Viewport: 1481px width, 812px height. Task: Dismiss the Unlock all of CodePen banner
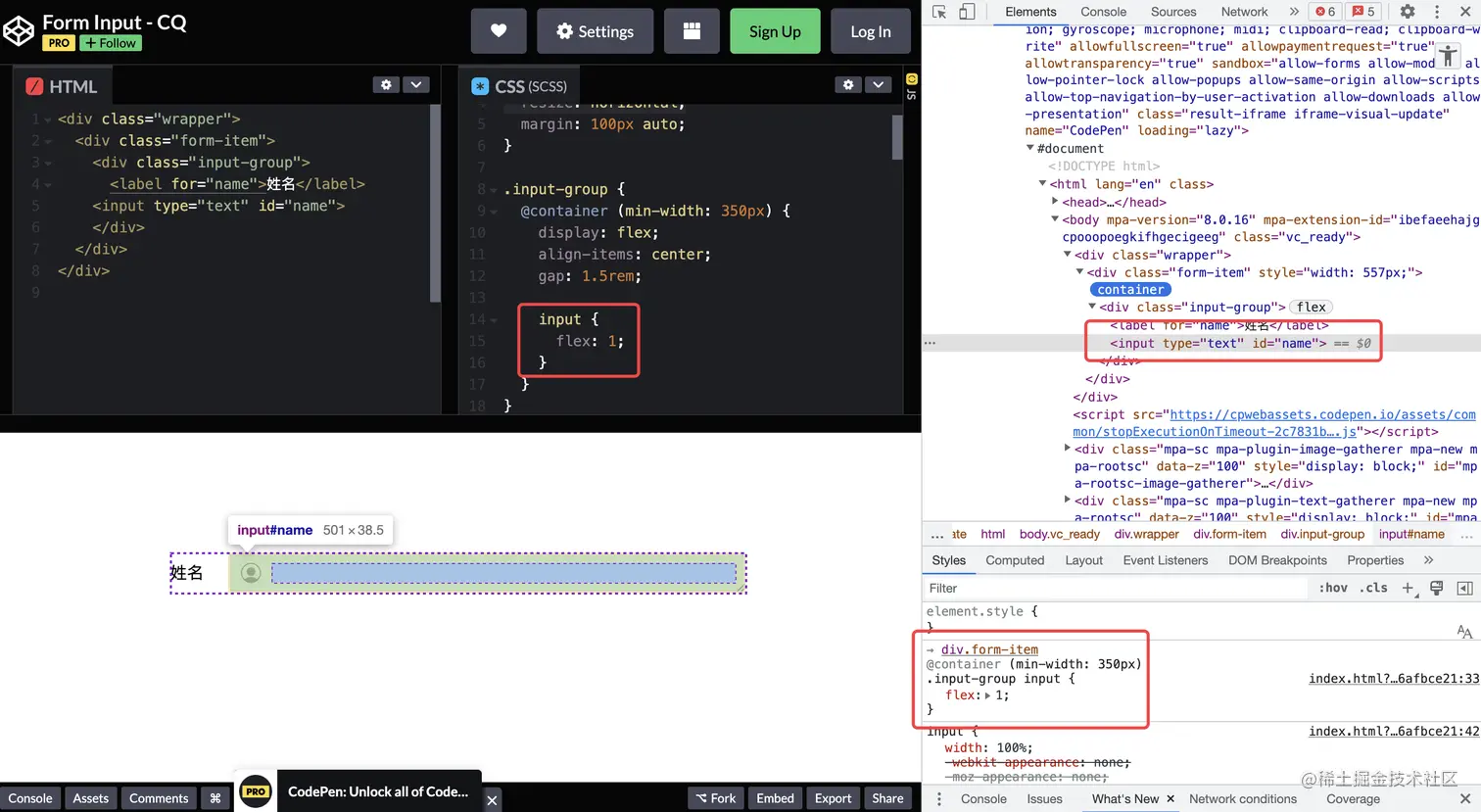click(492, 800)
